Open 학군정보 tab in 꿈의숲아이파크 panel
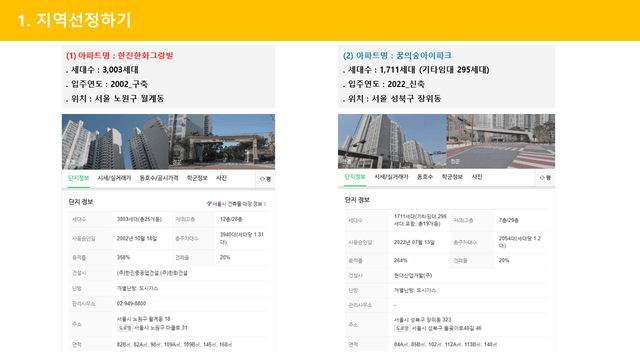 (452, 177)
